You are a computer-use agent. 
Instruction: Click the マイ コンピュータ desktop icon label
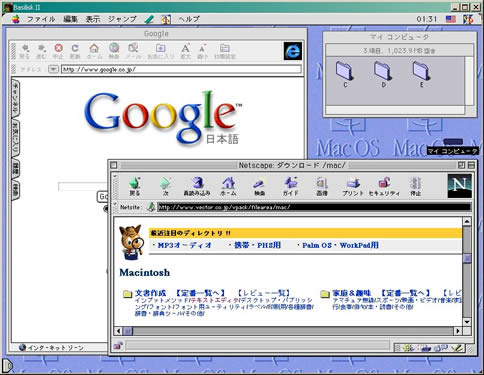pyautogui.click(x=453, y=151)
